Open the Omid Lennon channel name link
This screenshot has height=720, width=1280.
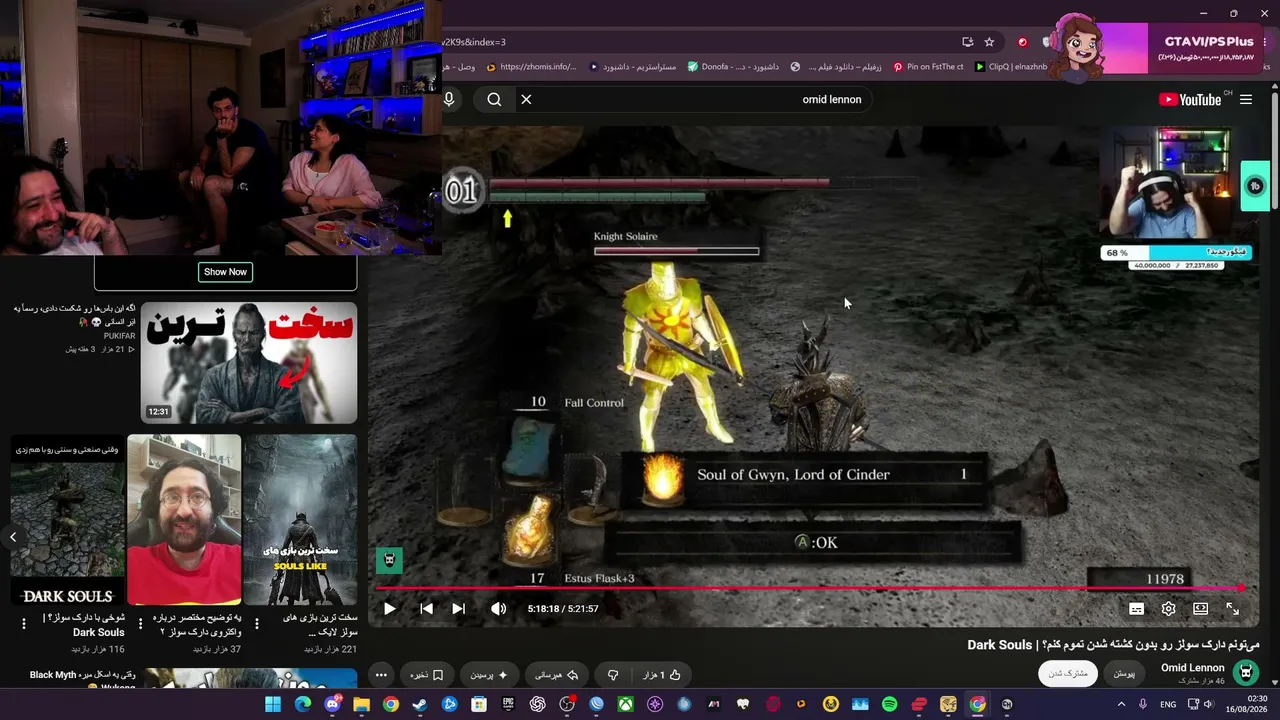(x=1192, y=667)
